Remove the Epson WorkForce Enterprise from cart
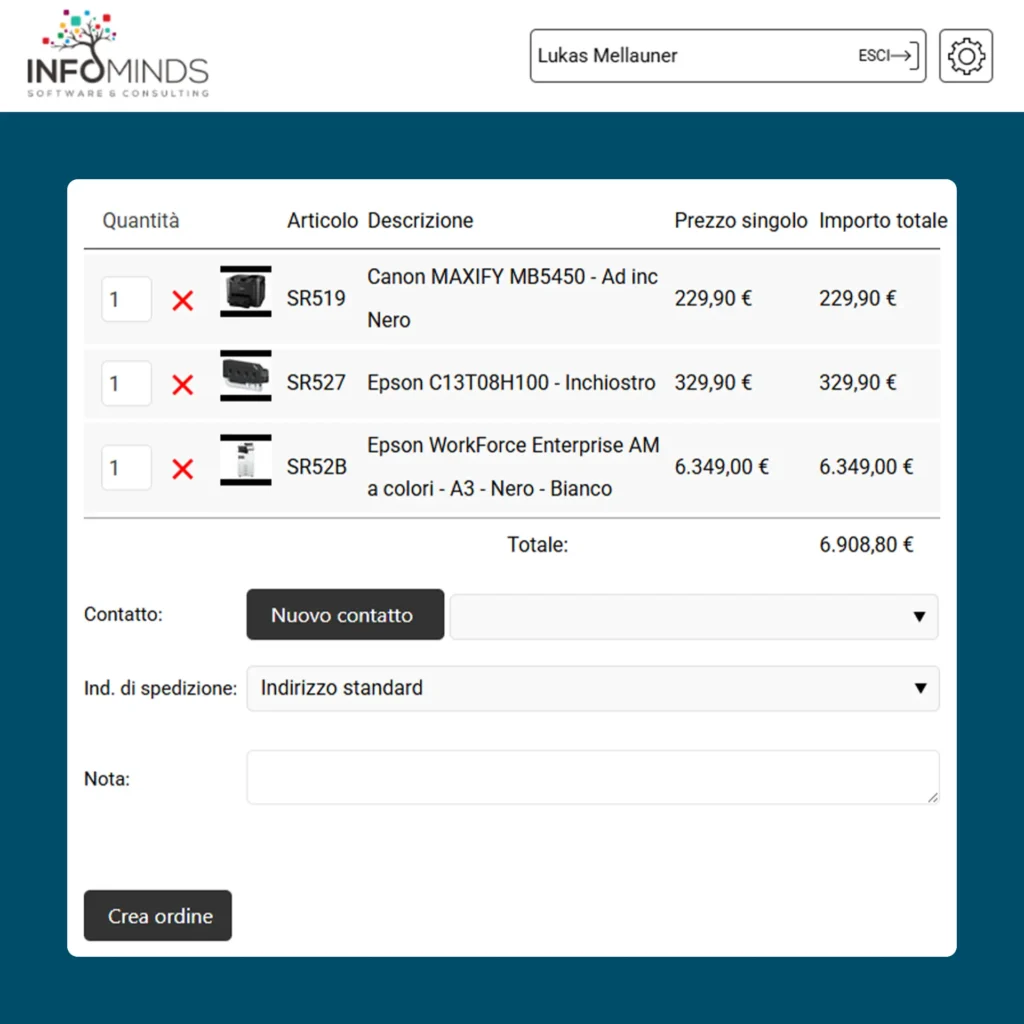Image resolution: width=1024 pixels, height=1024 pixels. 183,466
